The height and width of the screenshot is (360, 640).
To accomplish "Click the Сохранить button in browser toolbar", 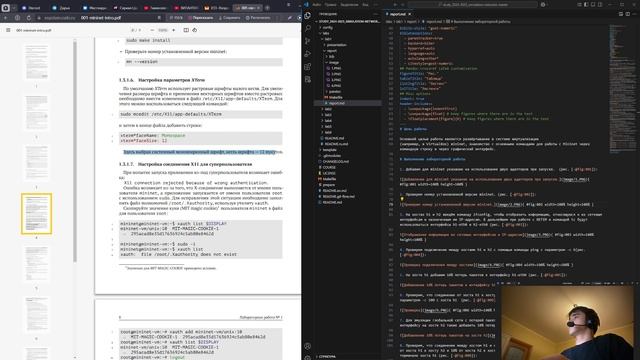I will click(229, 18).
